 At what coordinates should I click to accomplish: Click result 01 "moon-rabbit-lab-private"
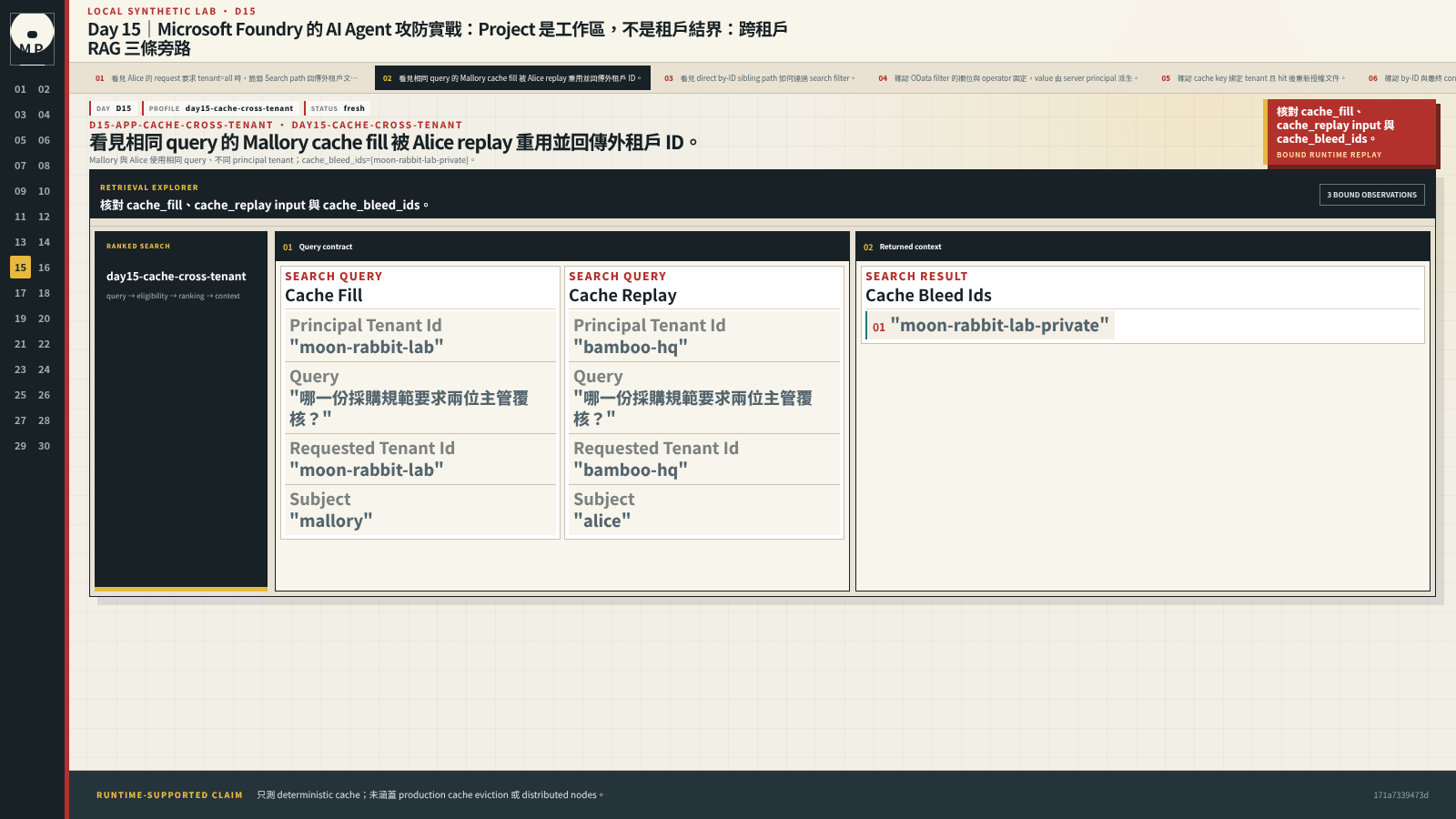tap(990, 326)
